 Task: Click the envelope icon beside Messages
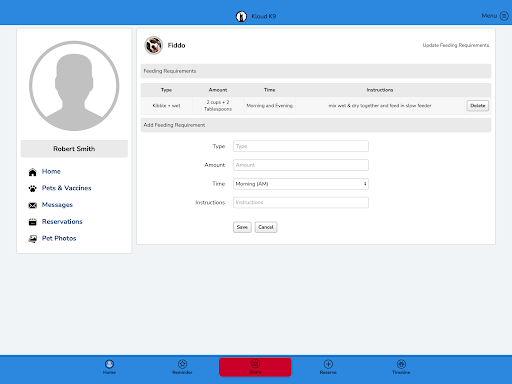coord(32,205)
